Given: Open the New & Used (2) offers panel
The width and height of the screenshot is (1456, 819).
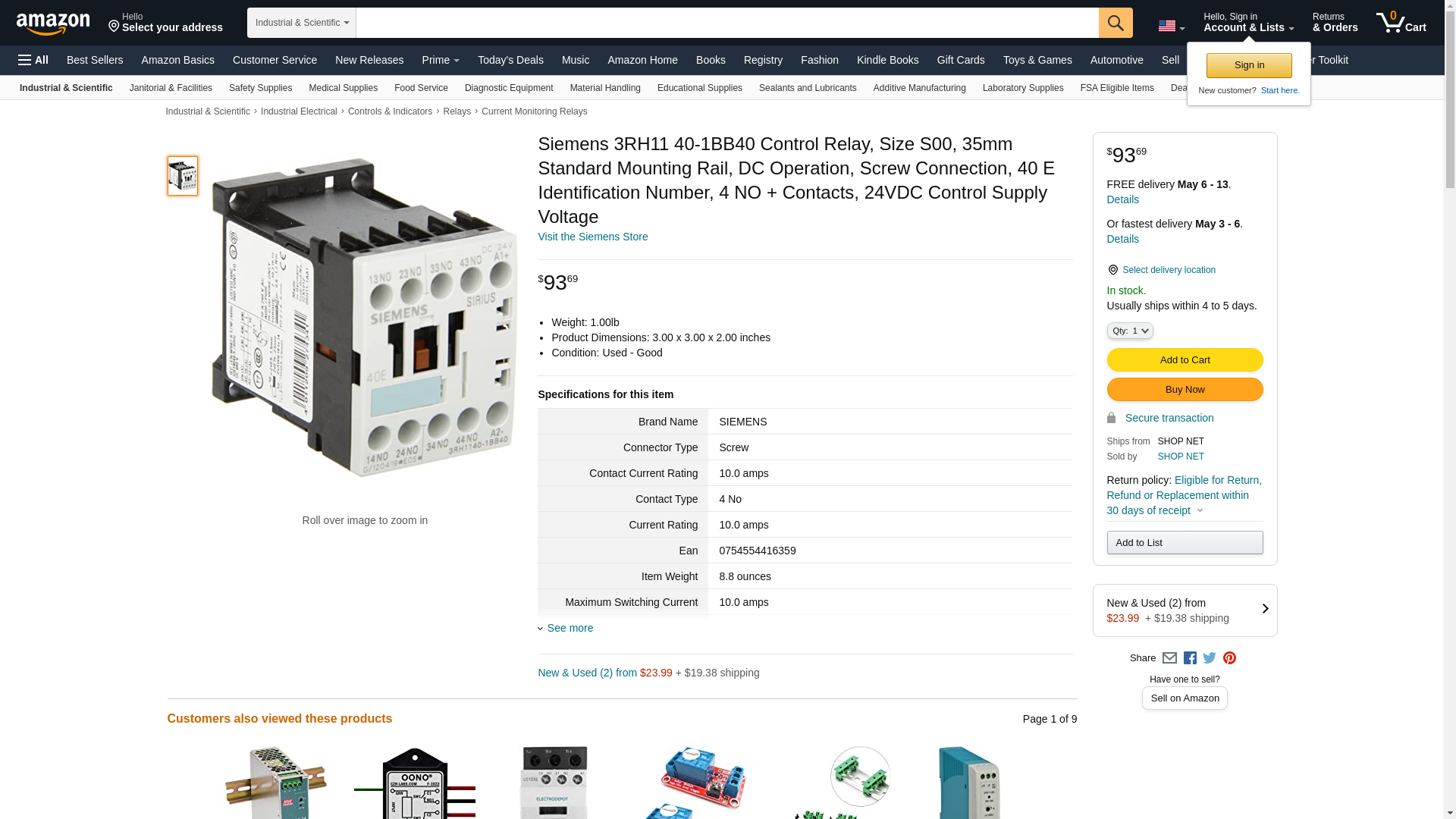Looking at the screenshot, I should (x=1185, y=610).
